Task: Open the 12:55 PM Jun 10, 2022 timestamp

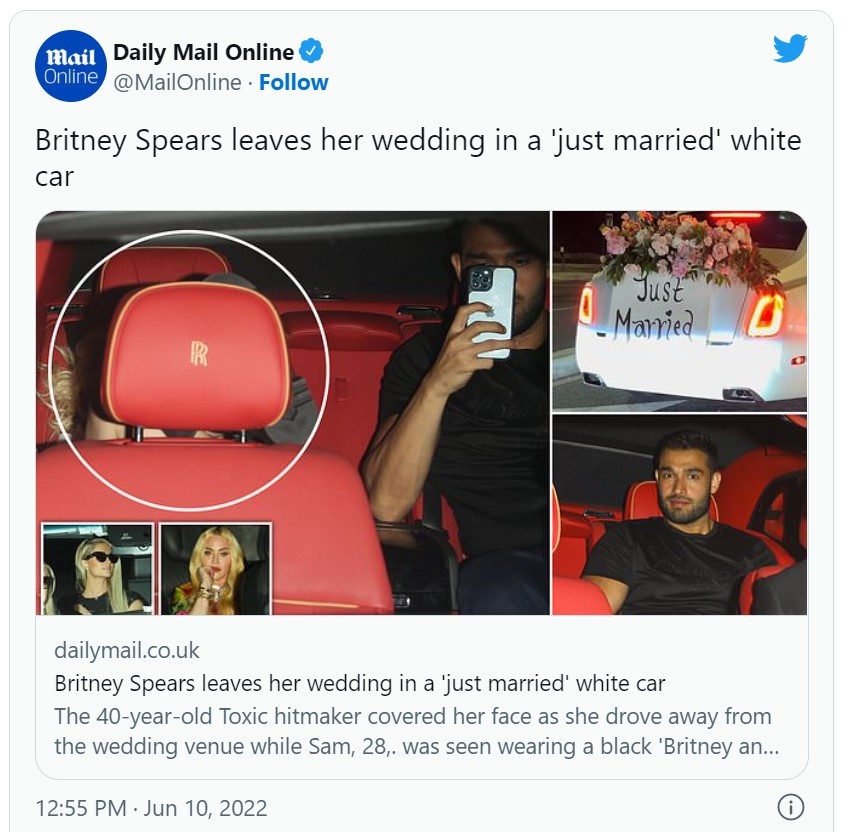Action: (151, 808)
